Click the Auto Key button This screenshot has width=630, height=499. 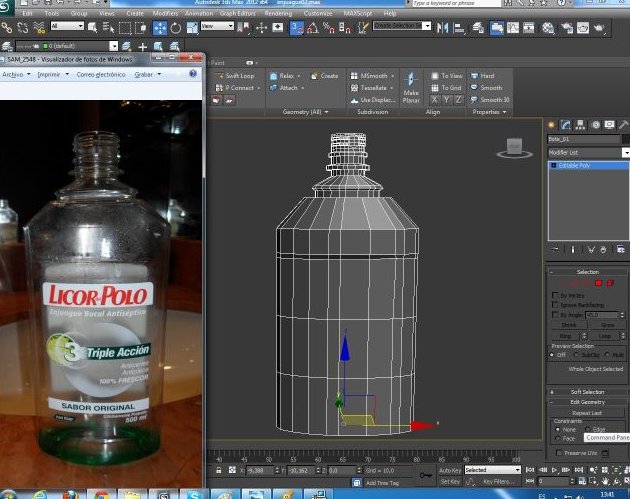coord(450,470)
